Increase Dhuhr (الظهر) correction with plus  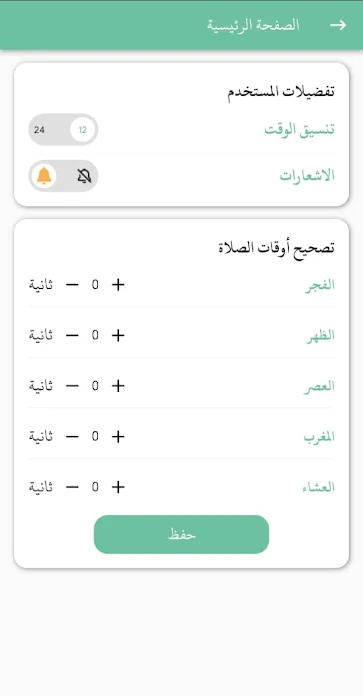point(118,336)
